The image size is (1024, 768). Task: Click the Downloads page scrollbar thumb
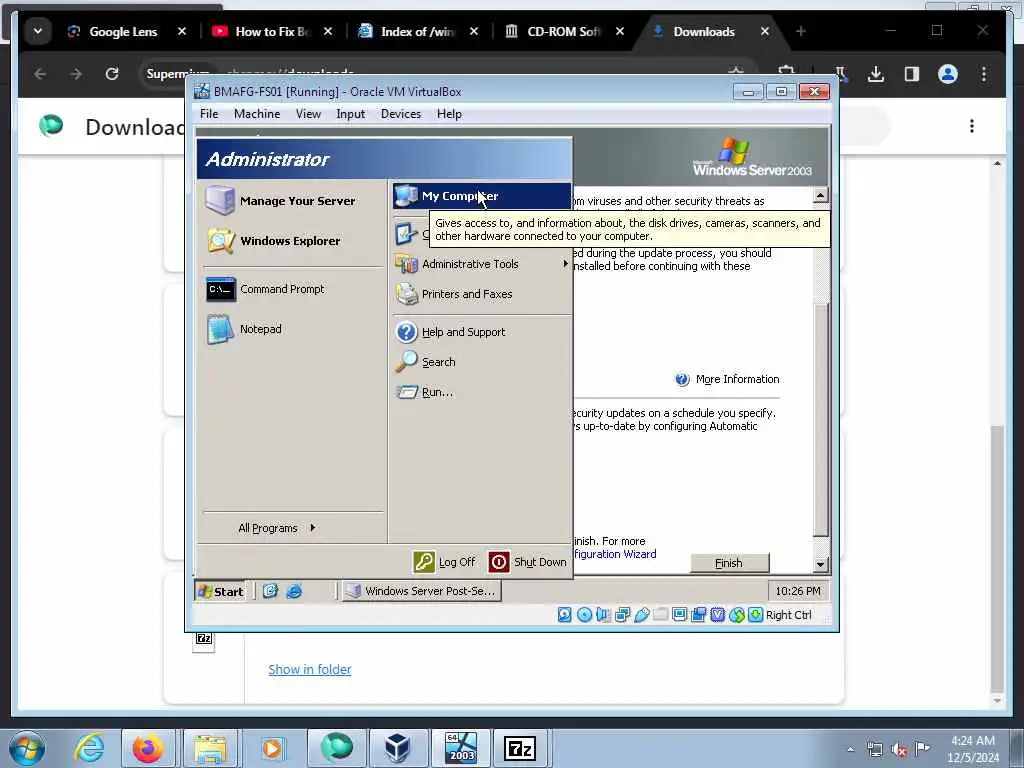997,558
